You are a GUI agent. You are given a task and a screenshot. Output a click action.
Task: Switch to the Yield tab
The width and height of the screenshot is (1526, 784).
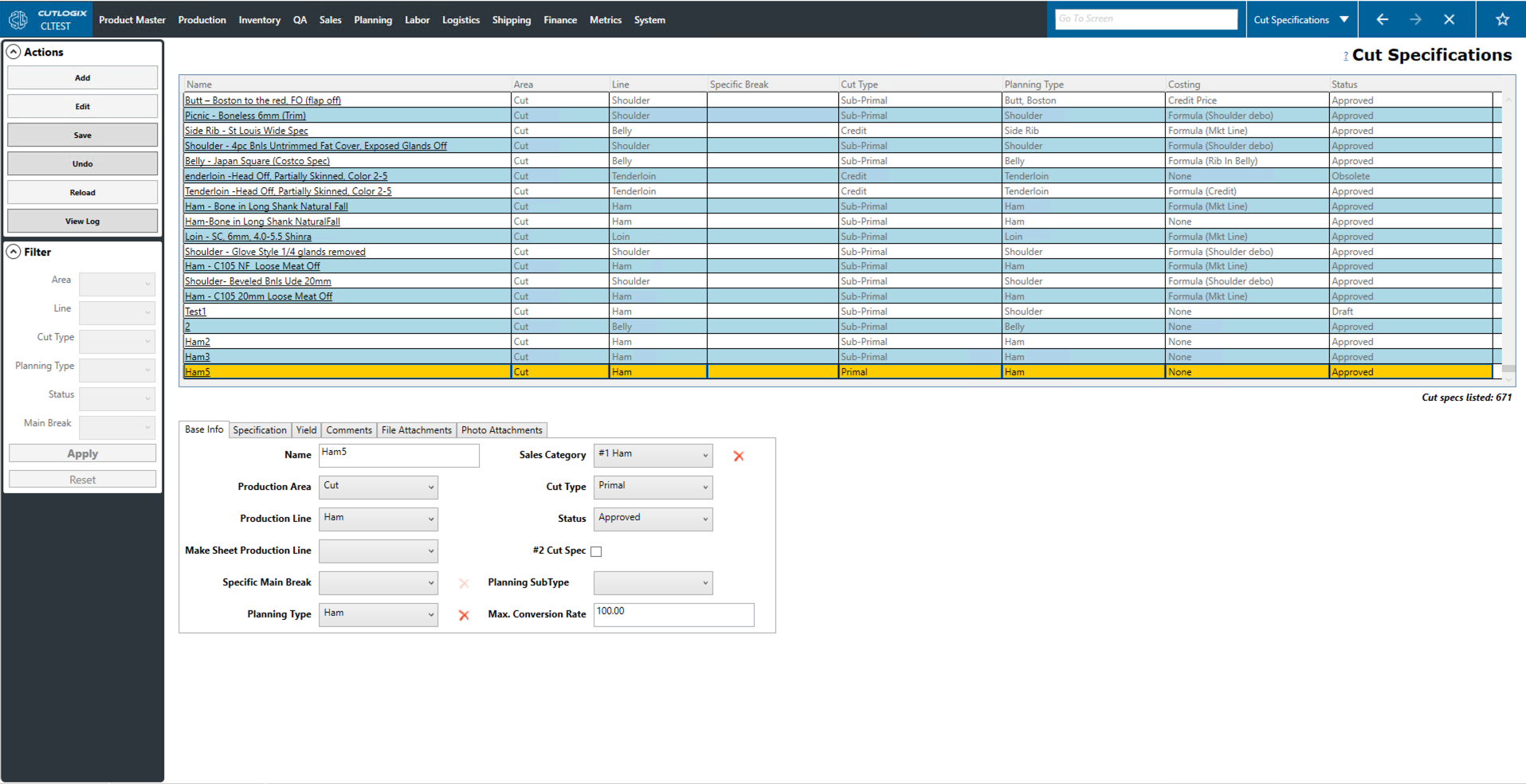(x=306, y=430)
